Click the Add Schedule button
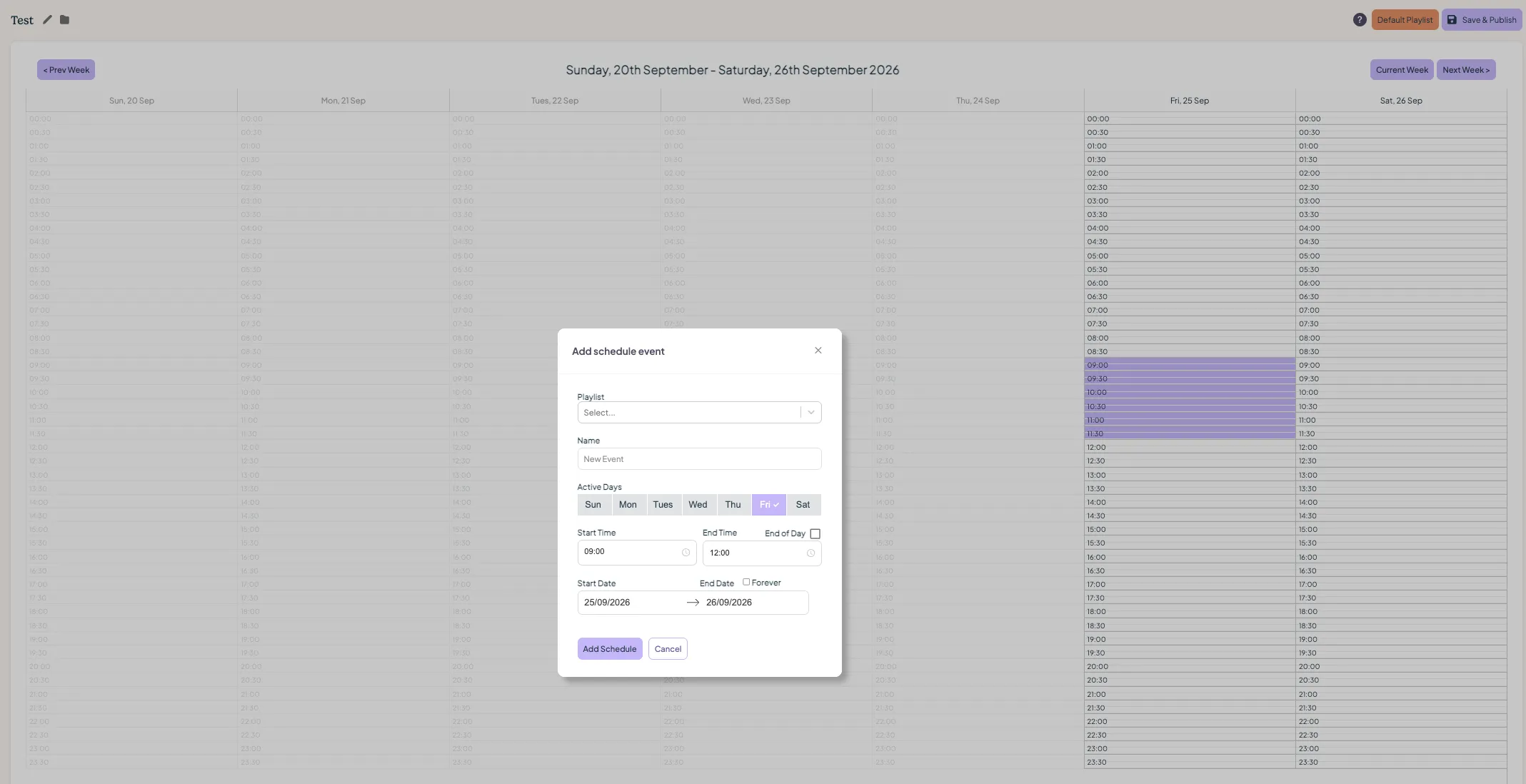Screen dimensions: 1526x784 [610, 648]
